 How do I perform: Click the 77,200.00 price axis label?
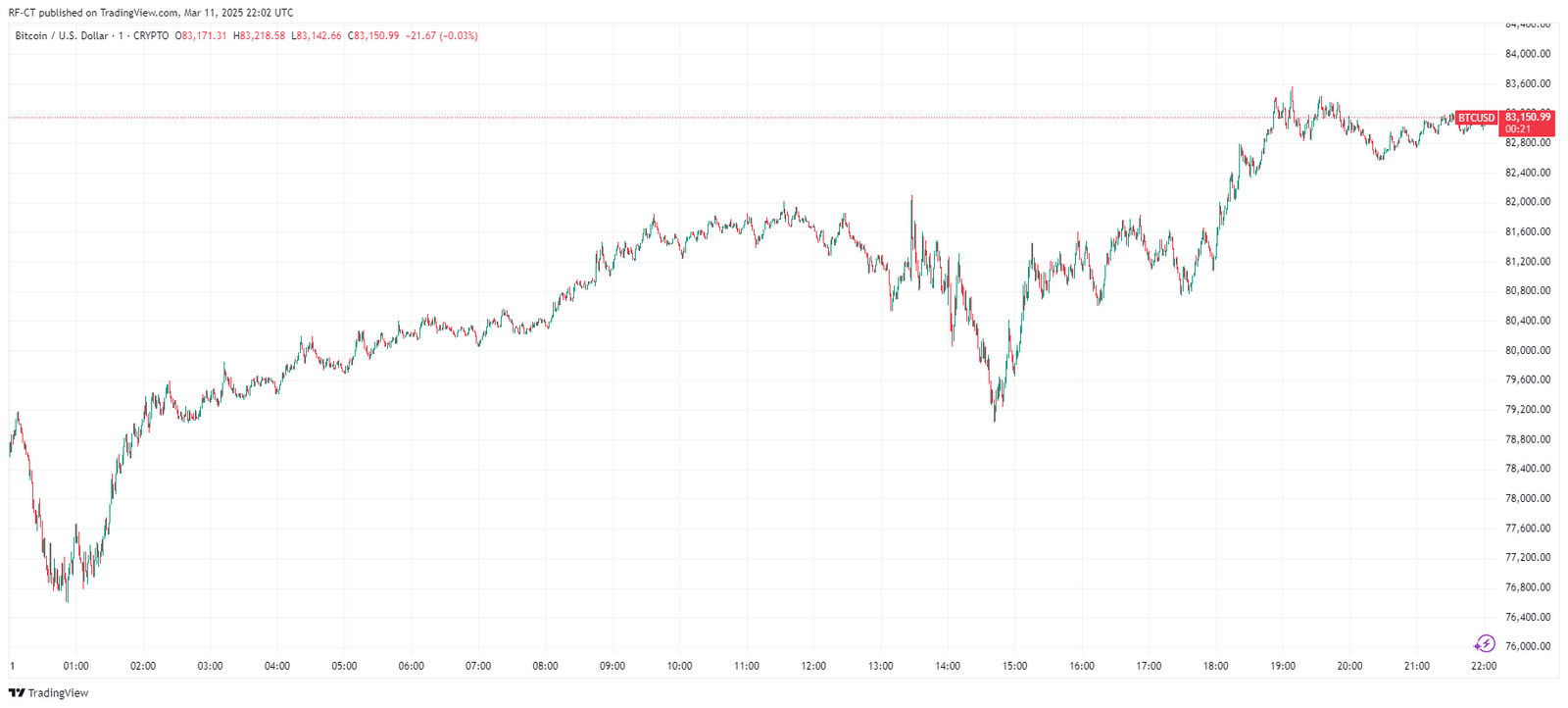[1528, 558]
